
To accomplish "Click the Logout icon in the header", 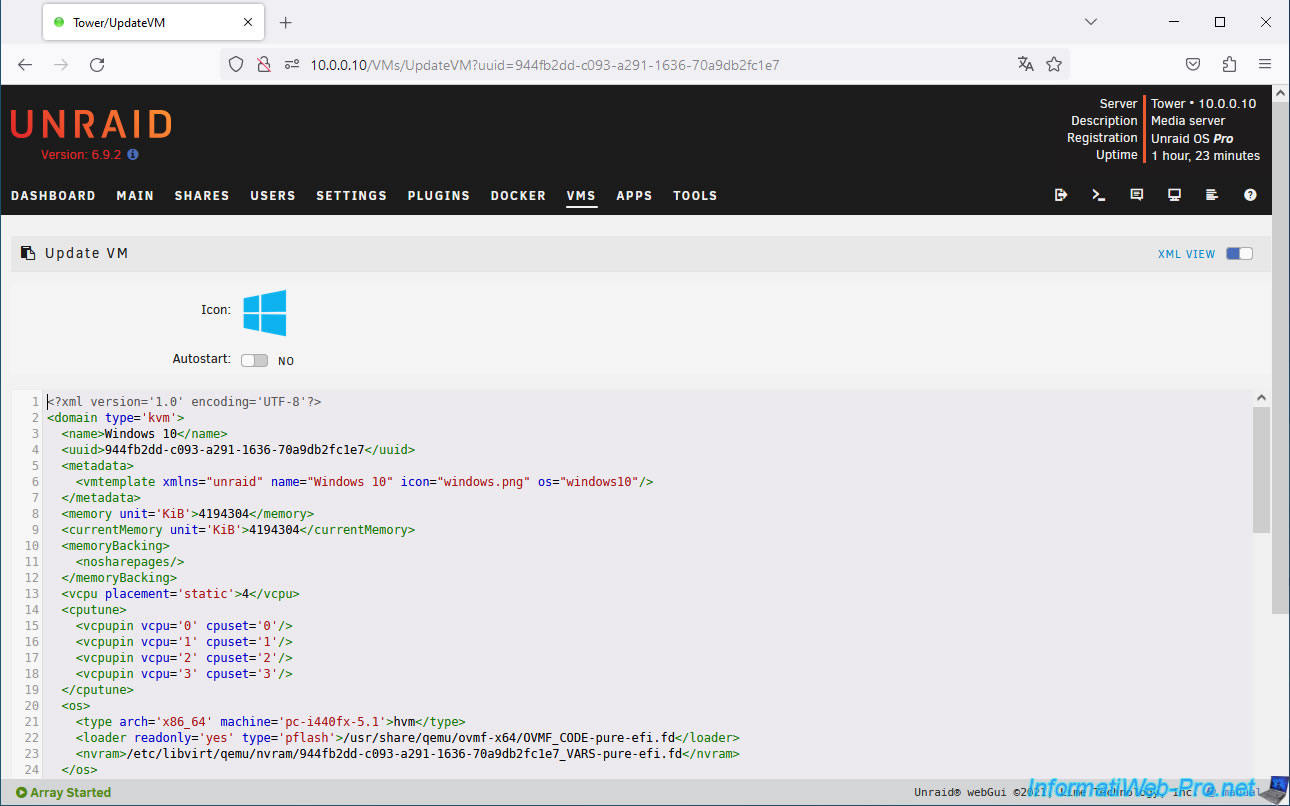I will click(x=1061, y=195).
